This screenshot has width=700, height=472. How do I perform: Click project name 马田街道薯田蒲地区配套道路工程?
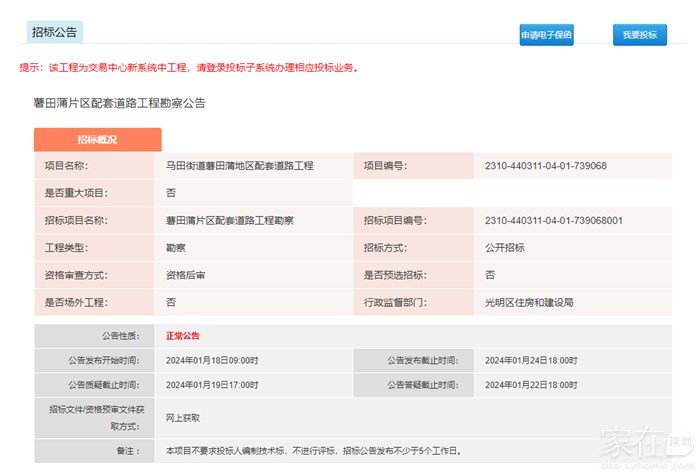click(239, 166)
